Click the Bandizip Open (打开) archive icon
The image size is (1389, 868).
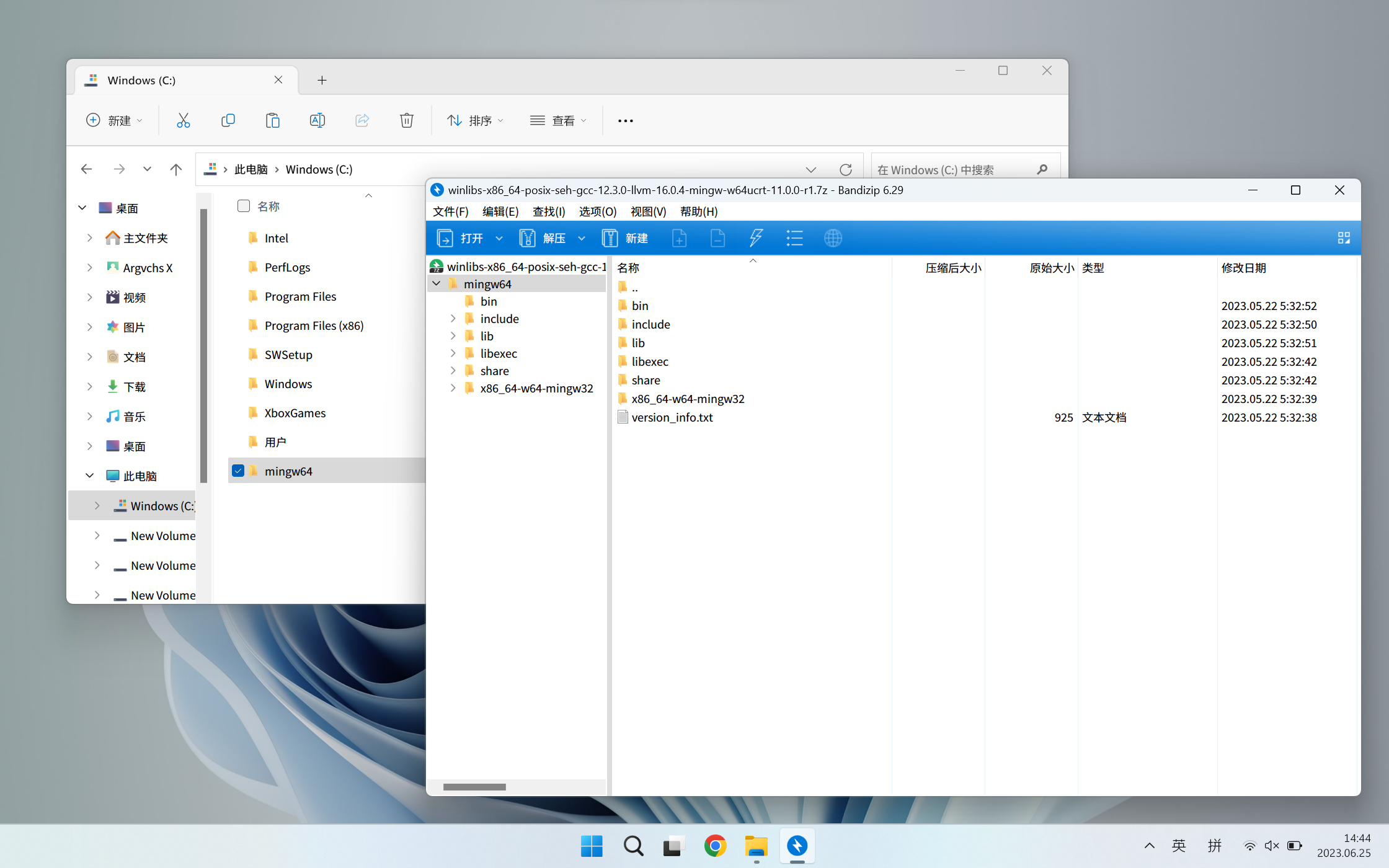tap(445, 238)
